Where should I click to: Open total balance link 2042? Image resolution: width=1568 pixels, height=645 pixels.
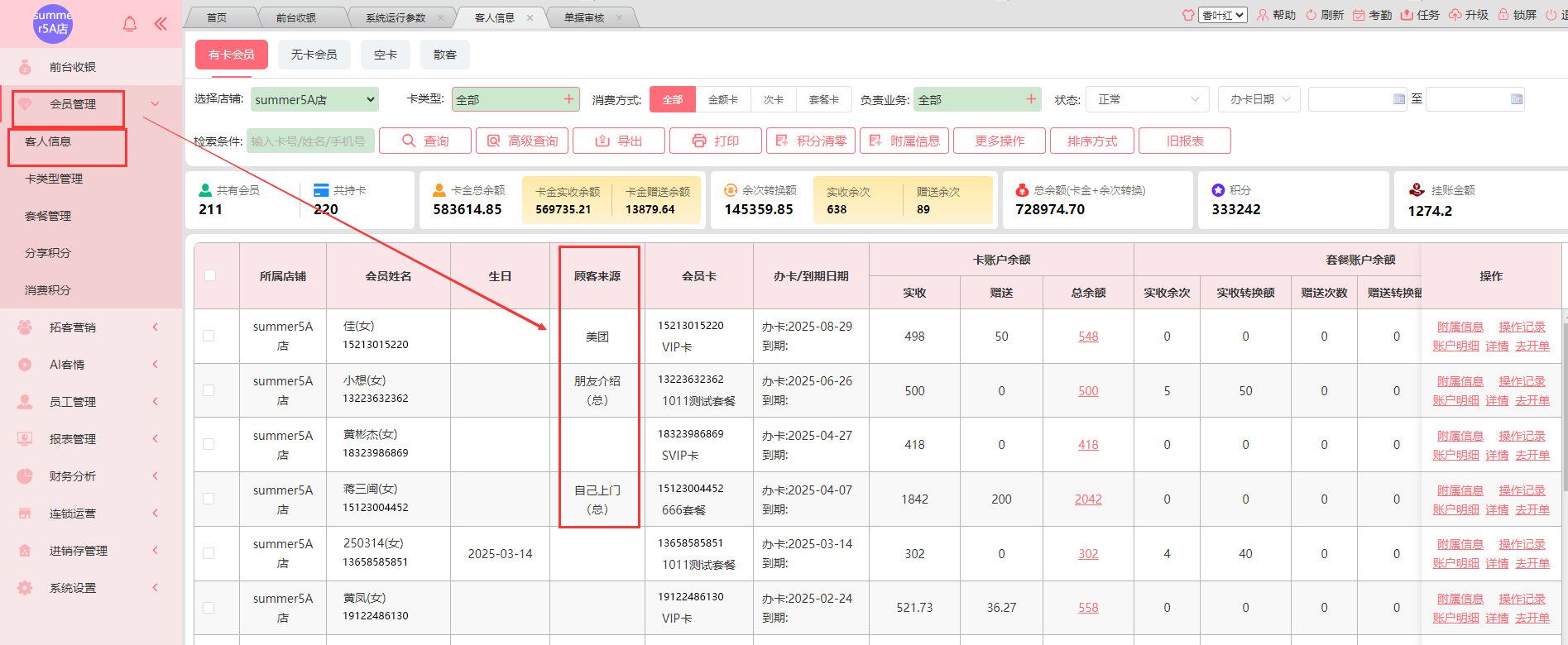pos(1088,499)
